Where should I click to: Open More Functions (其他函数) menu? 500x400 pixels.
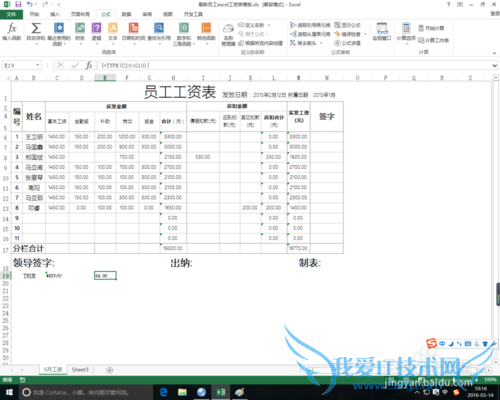click(x=206, y=33)
